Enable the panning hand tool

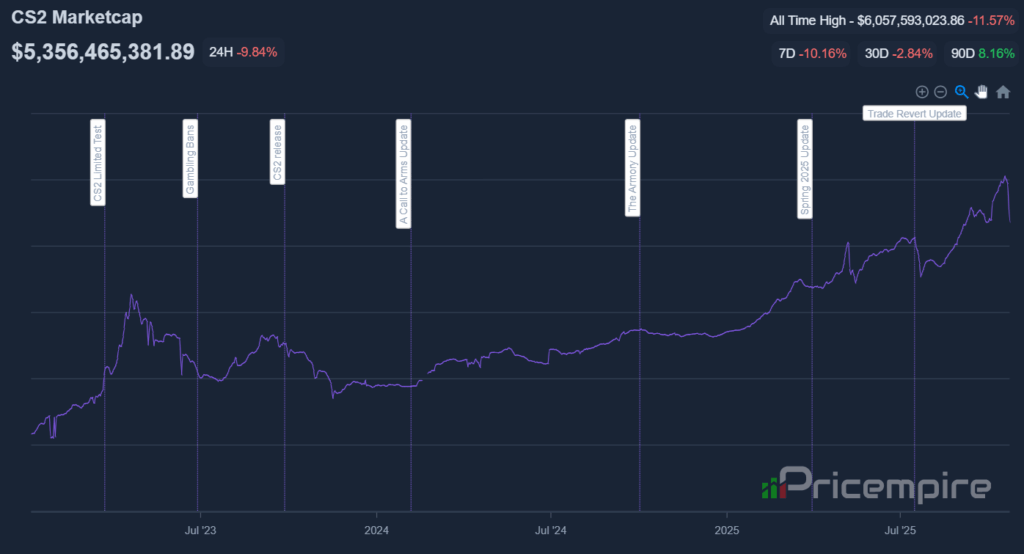(x=982, y=92)
